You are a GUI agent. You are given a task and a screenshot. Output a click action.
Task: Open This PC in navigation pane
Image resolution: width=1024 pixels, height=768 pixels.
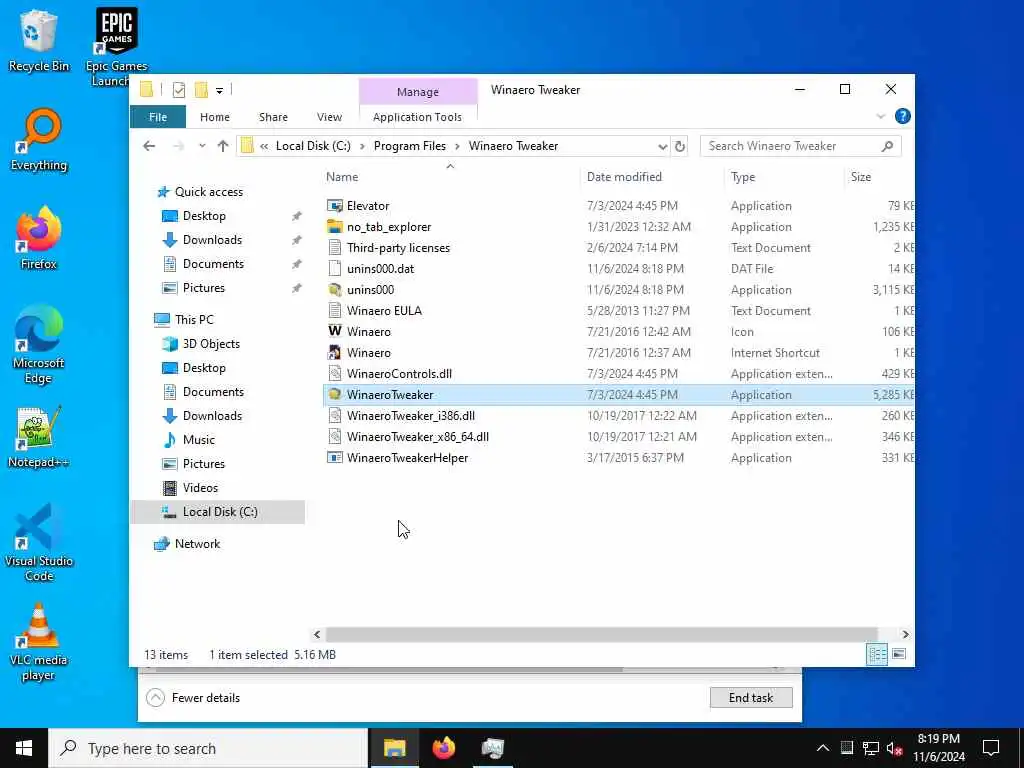coord(193,319)
